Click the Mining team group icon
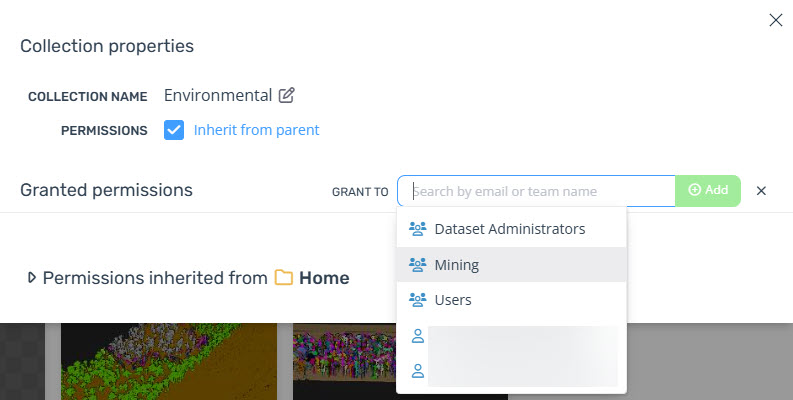 (x=417, y=264)
